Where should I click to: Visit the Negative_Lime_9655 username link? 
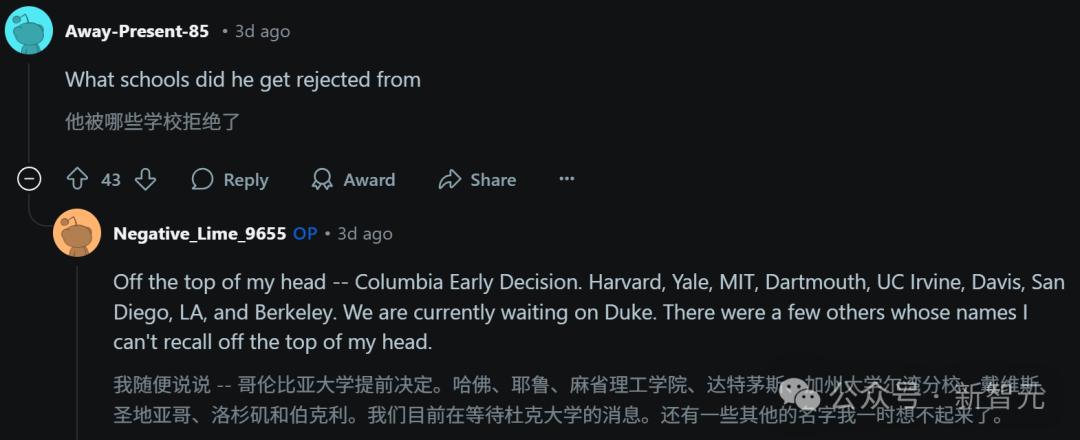(x=200, y=233)
